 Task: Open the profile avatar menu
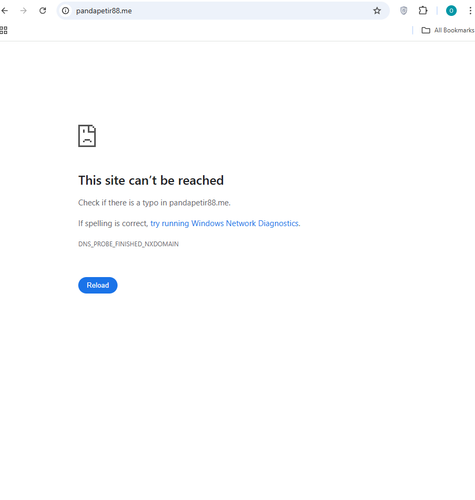(x=451, y=11)
